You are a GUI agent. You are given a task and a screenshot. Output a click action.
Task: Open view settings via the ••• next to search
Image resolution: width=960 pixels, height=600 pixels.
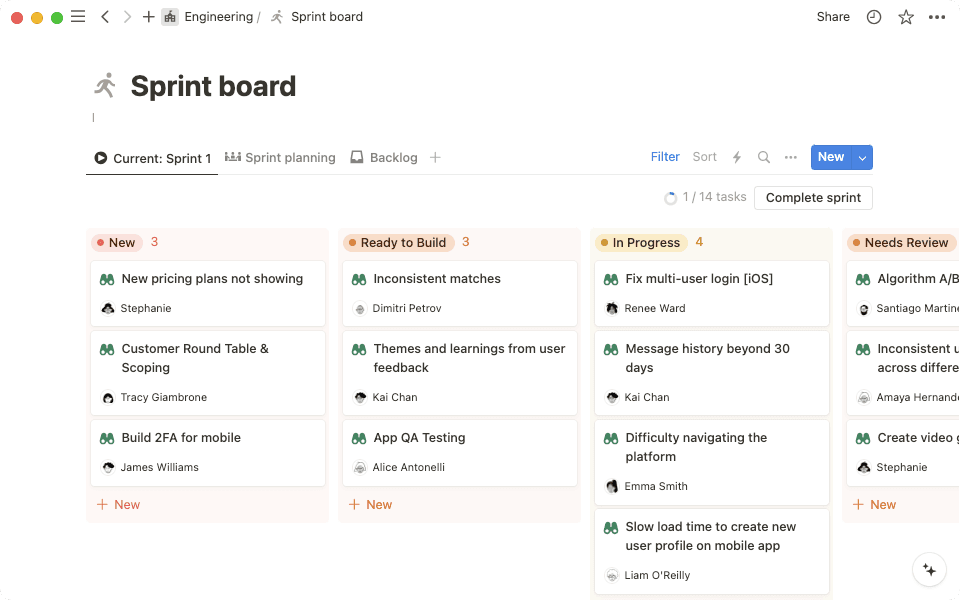pos(790,157)
